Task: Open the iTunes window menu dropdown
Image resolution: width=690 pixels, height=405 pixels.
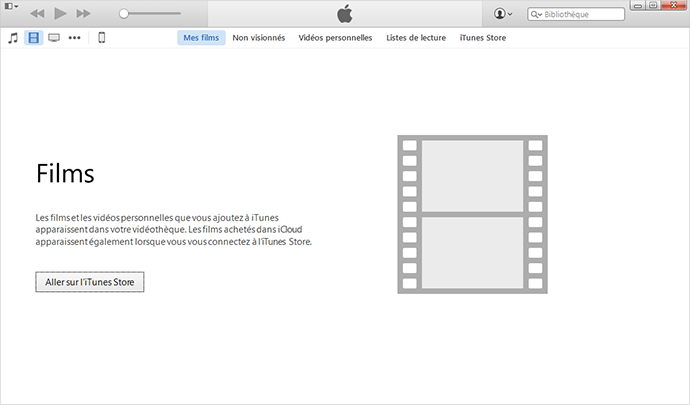Action: coord(11,6)
